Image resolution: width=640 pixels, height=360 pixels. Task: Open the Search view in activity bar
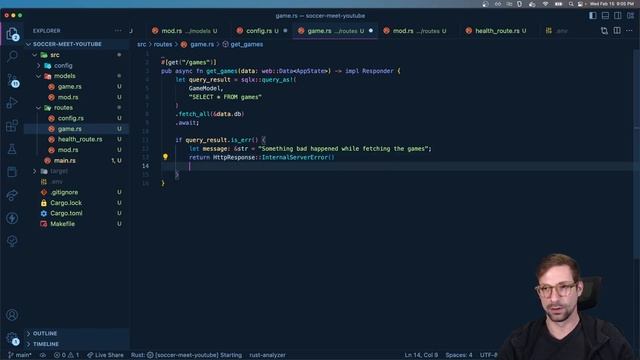12,56
